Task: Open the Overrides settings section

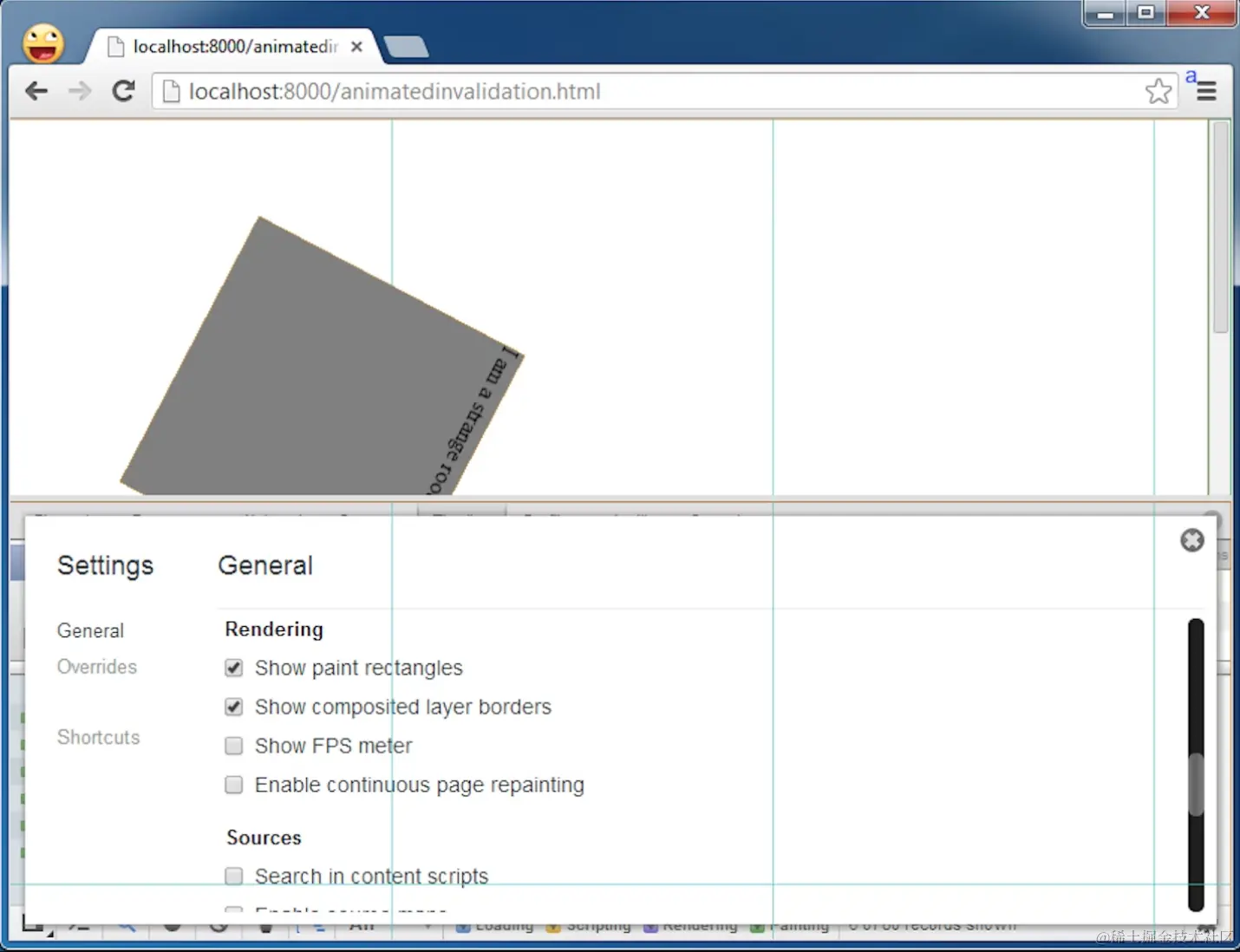Action: click(97, 667)
